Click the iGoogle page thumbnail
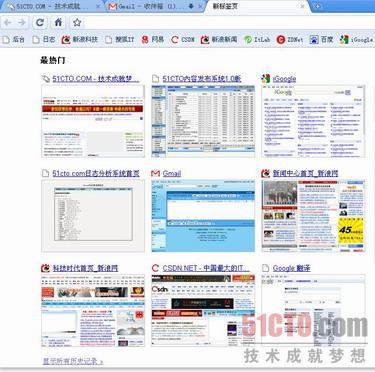 point(313,121)
